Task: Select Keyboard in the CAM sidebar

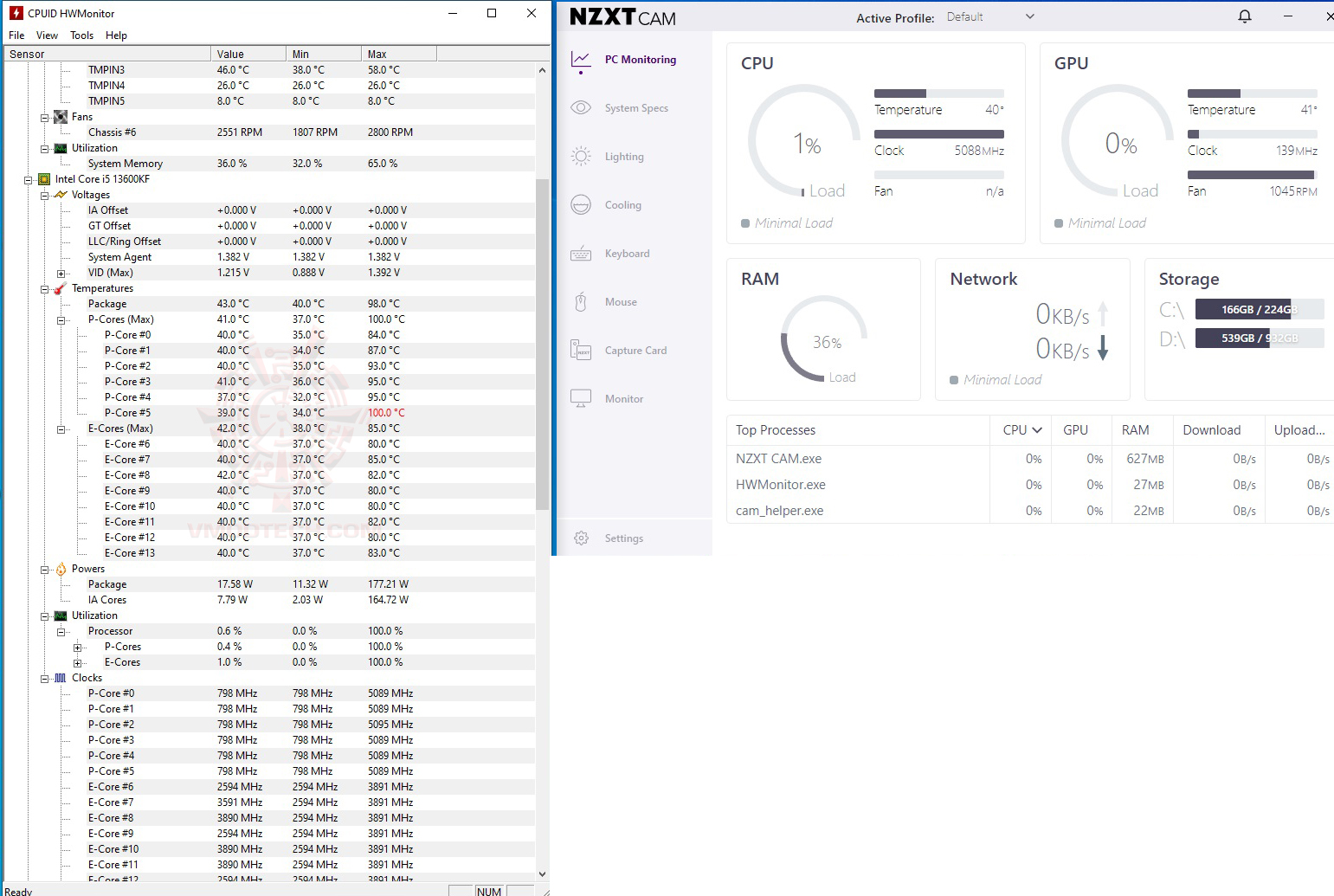Action: pyautogui.click(x=610, y=254)
